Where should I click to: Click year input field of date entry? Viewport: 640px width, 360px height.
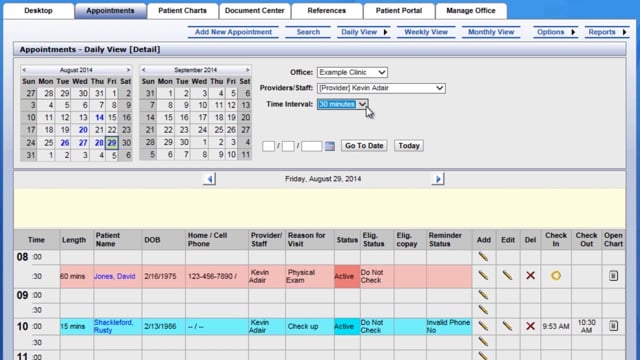(x=311, y=146)
